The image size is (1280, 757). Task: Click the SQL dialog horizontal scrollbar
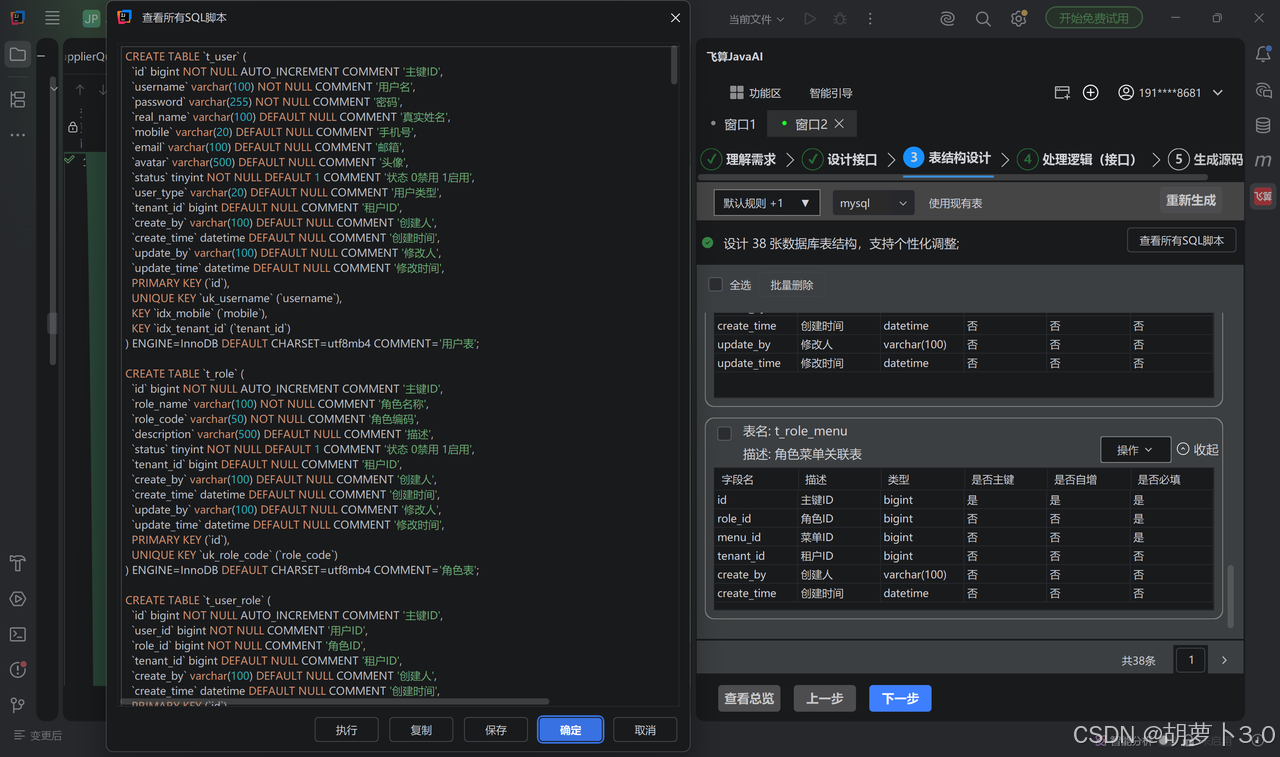coord(335,702)
